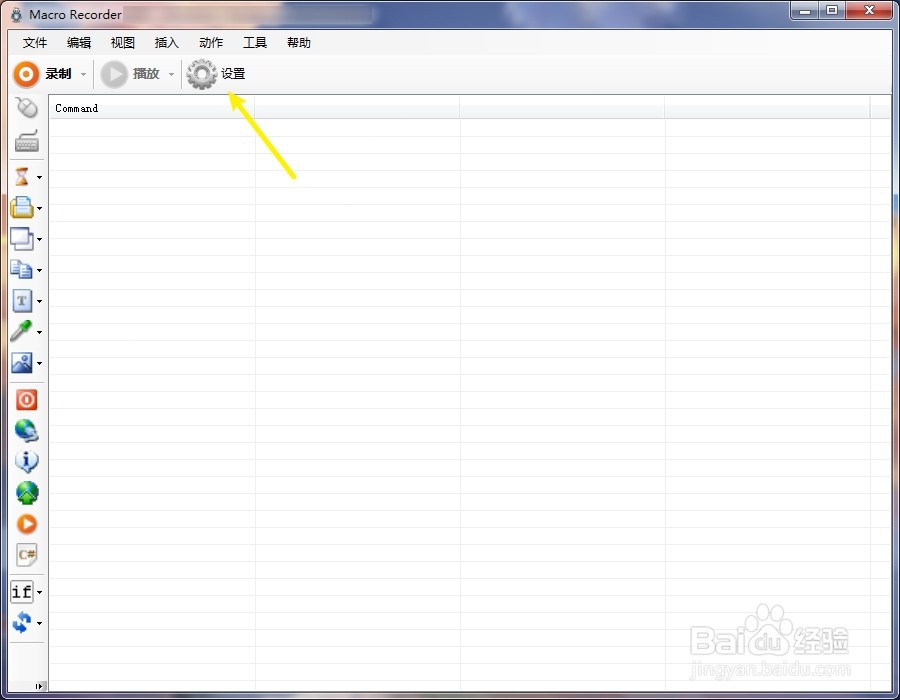The width and height of the screenshot is (900, 700).
Task: Expand the yellow folder icon dropdown arrow
Action: pos(39,208)
